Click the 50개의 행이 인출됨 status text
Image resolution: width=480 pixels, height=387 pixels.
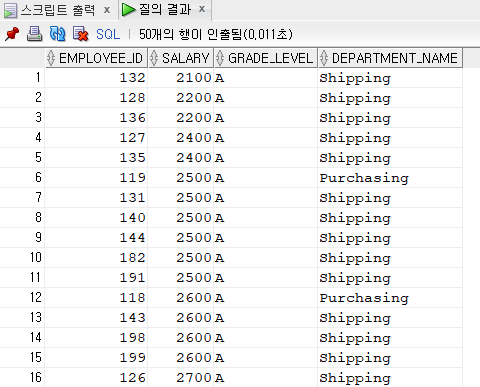coord(215,34)
